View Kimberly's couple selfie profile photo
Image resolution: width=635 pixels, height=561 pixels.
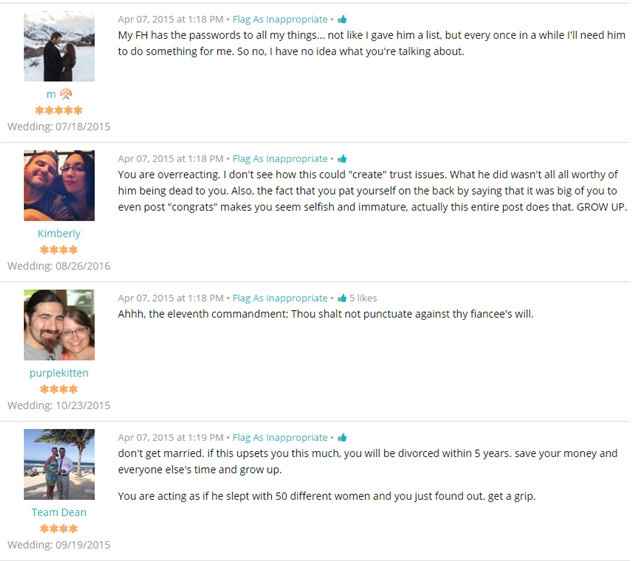59,186
